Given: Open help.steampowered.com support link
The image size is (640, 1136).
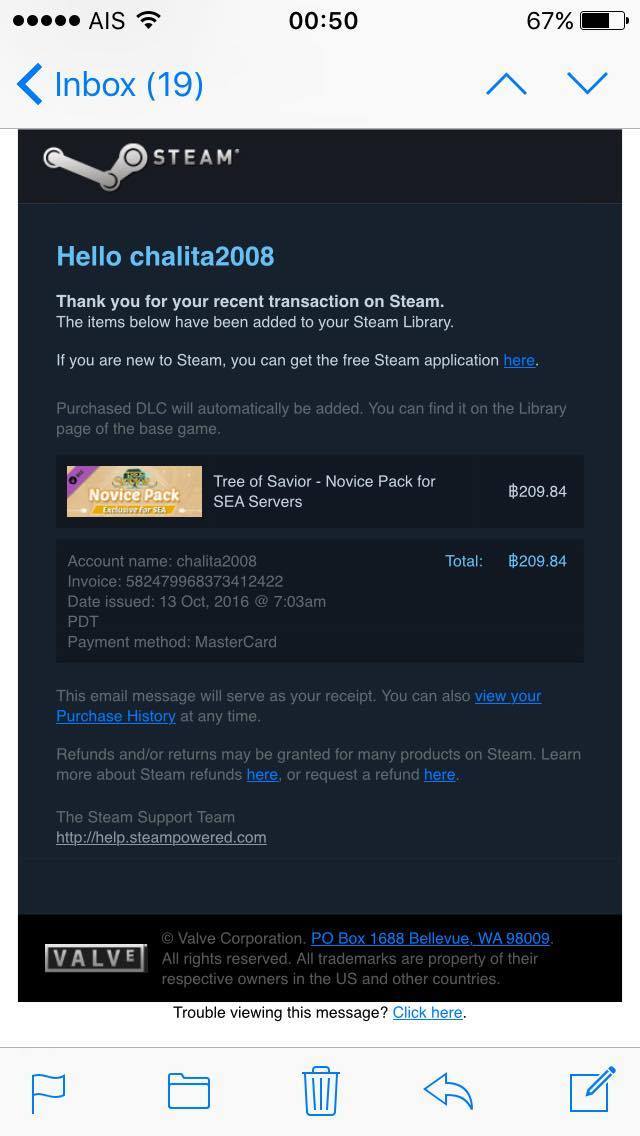Looking at the screenshot, I should click(161, 838).
